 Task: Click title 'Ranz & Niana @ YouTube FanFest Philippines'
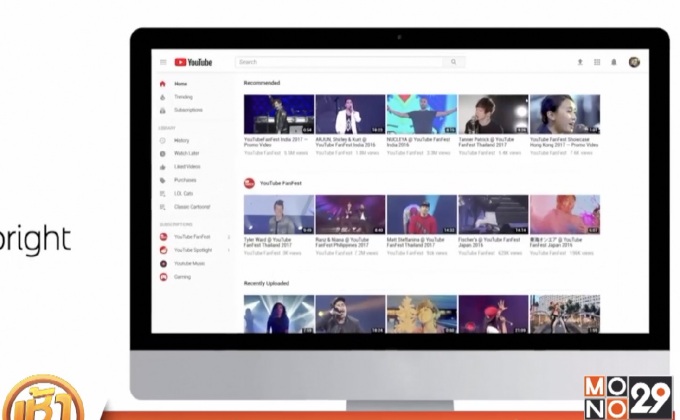point(342,242)
